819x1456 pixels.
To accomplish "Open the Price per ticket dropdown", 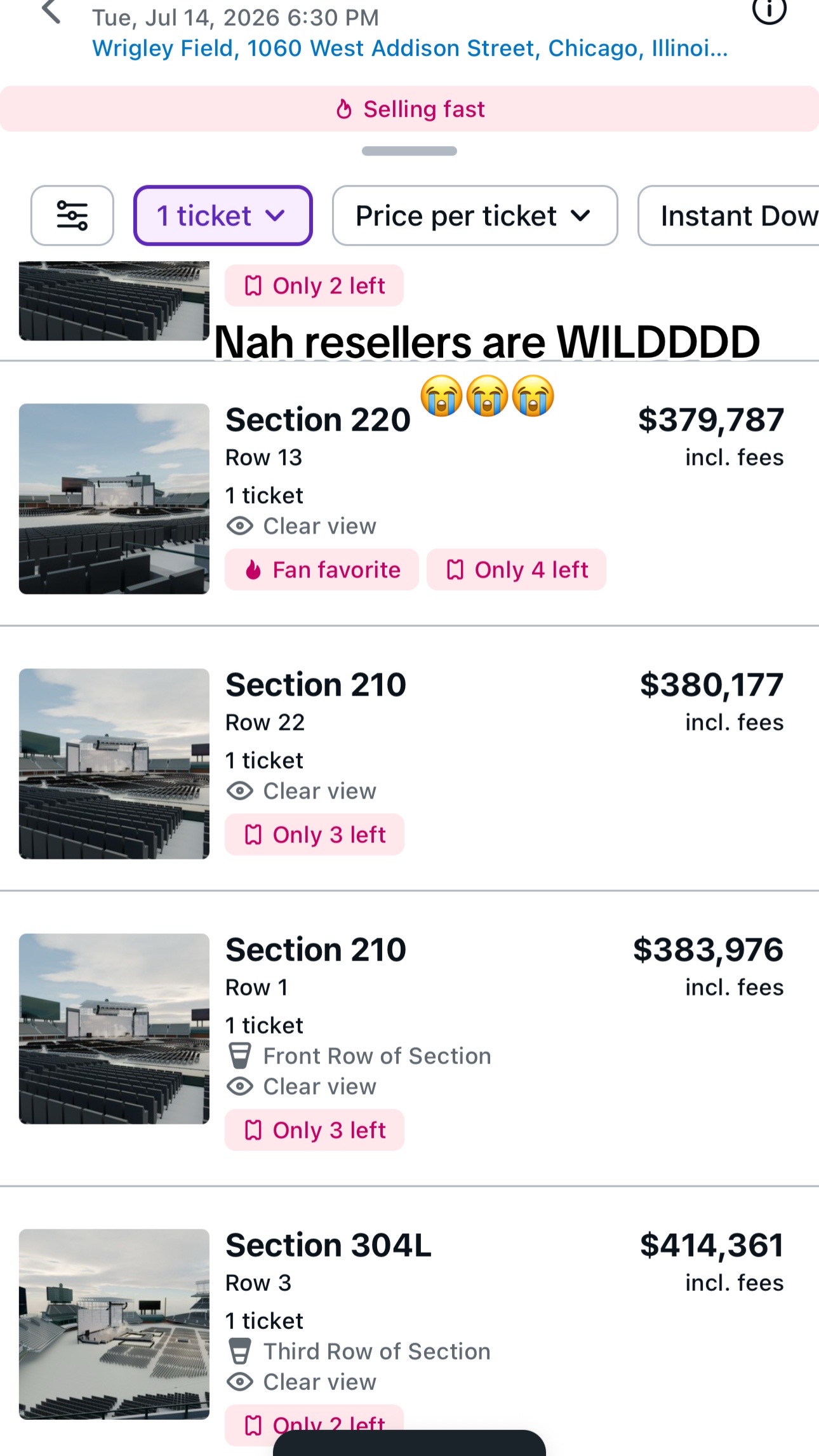I will pos(475,215).
